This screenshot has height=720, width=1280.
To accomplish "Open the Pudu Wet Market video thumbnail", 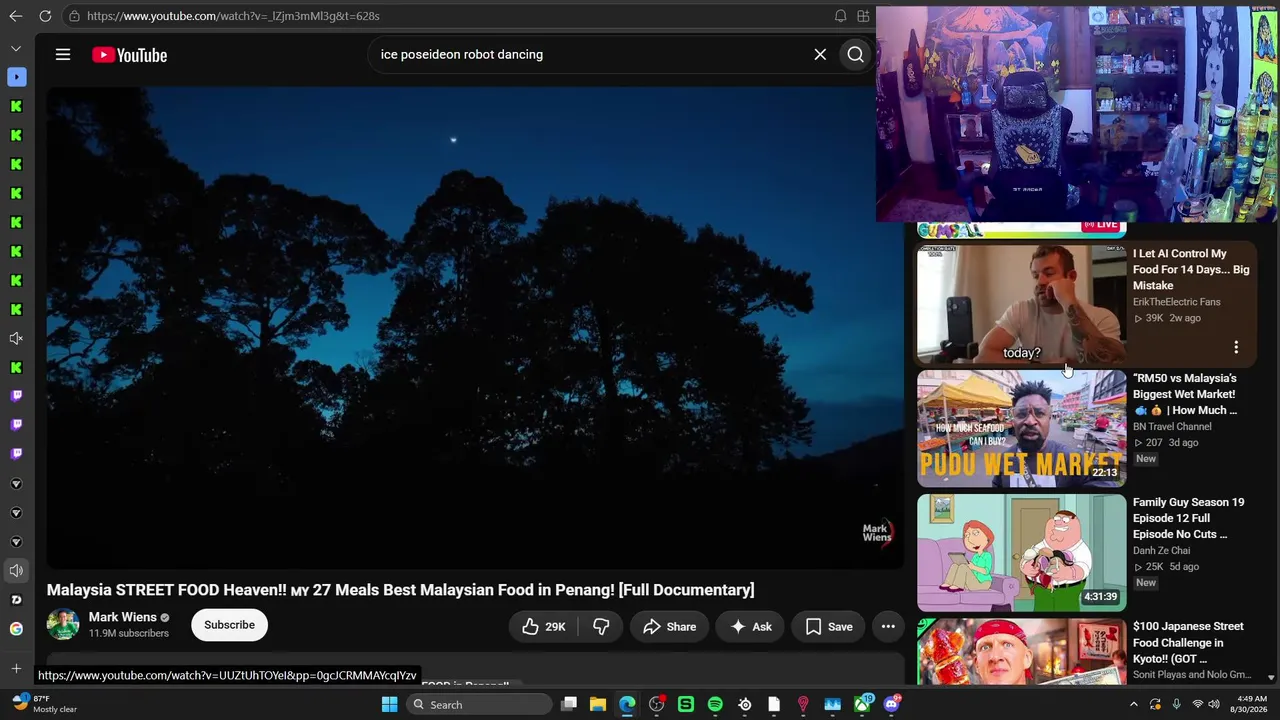I will click(x=1021, y=429).
